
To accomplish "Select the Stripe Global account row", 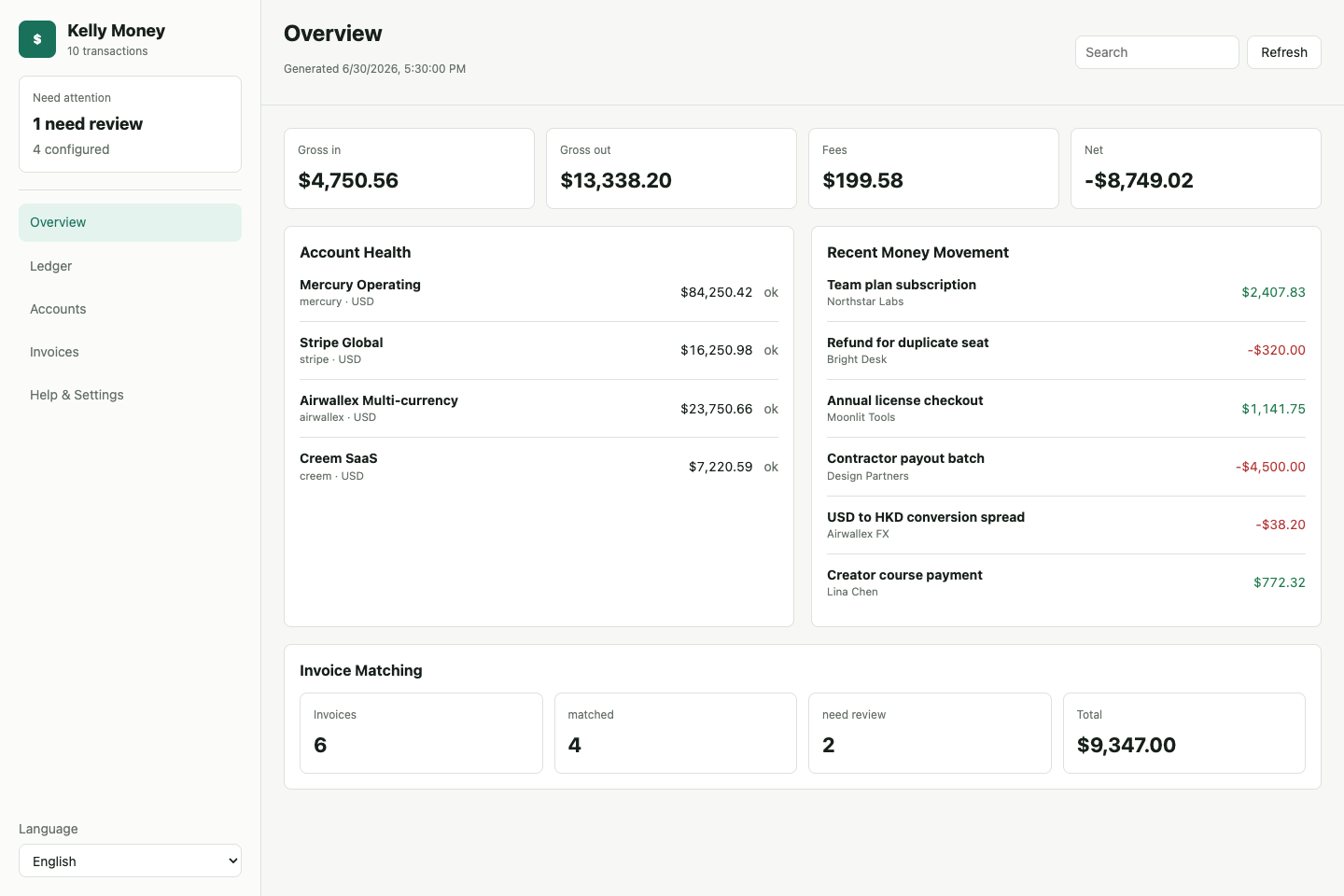I will 539,350.
